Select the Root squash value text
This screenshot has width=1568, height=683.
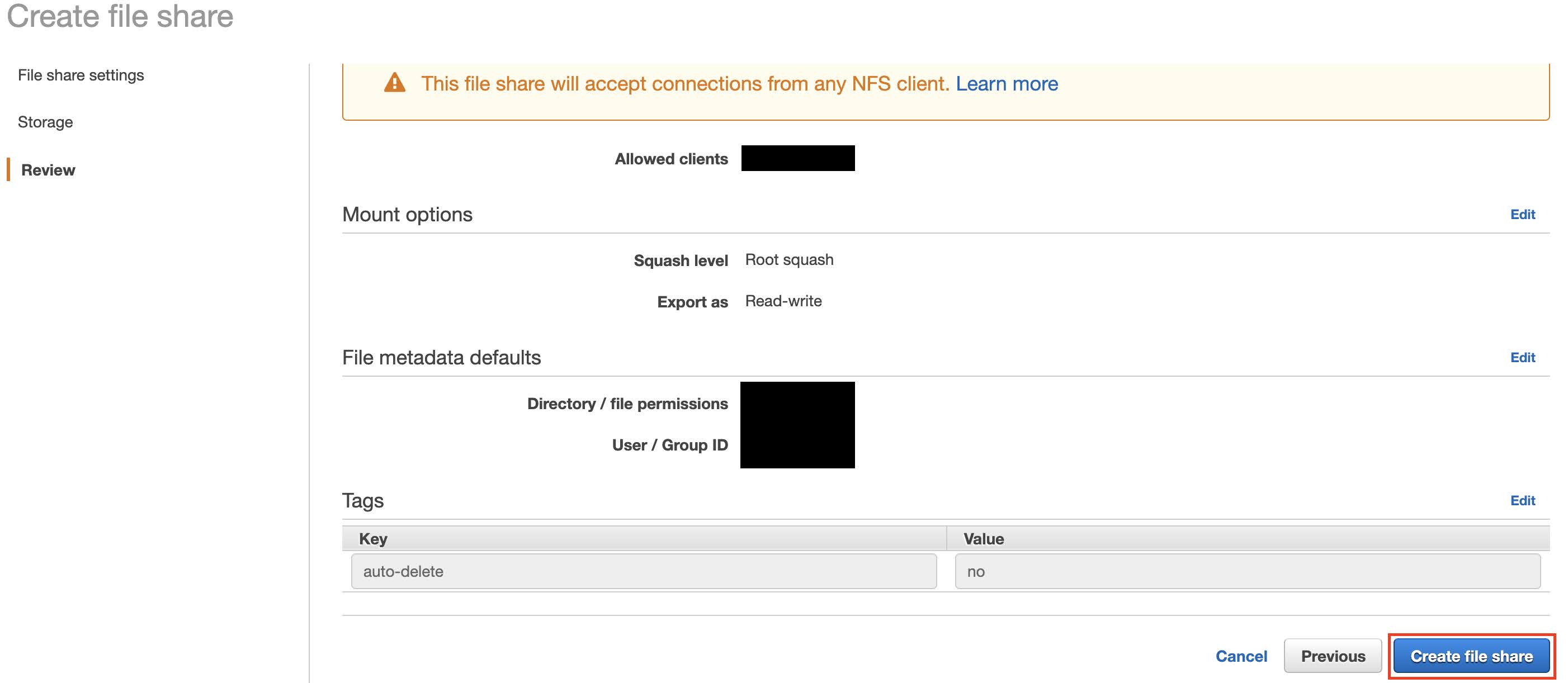click(x=789, y=260)
